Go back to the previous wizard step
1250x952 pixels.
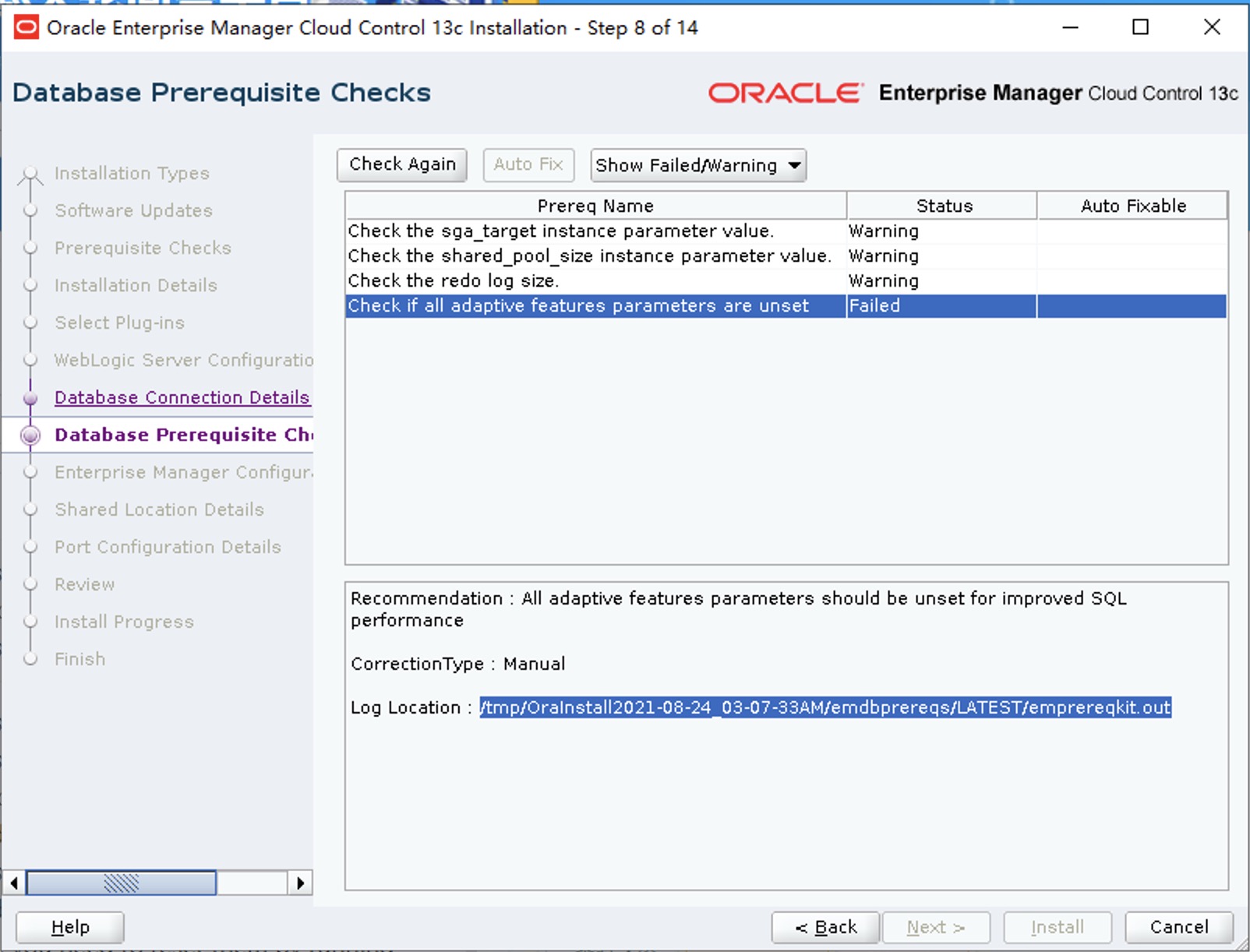(825, 927)
